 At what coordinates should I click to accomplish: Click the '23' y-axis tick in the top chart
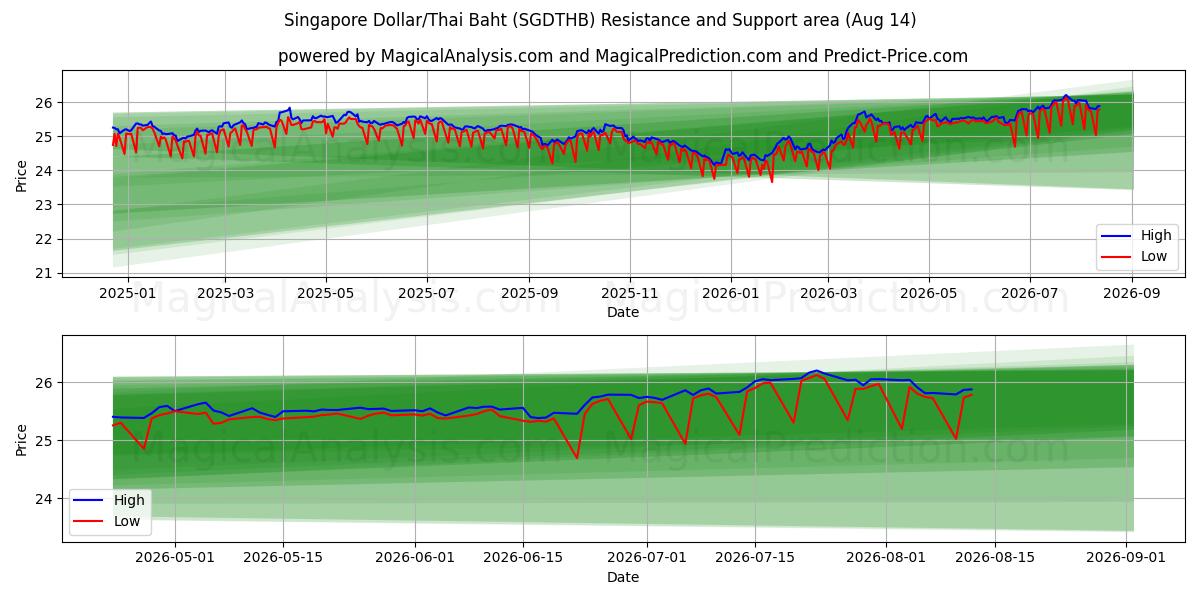[46, 205]
